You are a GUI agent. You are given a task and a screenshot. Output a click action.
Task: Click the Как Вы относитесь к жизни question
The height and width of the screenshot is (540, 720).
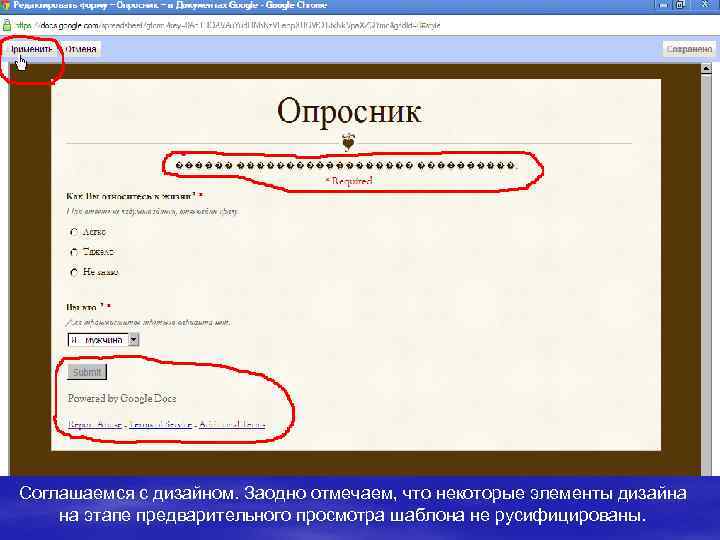pos(135,196)
